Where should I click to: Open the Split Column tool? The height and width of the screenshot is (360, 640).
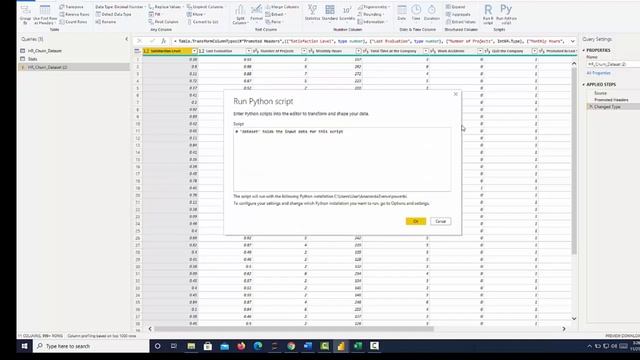click(240, 14)
